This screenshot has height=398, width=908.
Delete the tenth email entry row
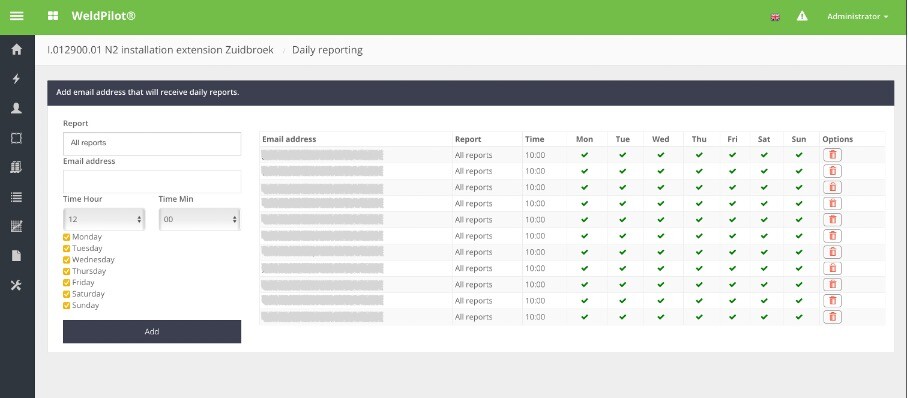coord(832,301)
